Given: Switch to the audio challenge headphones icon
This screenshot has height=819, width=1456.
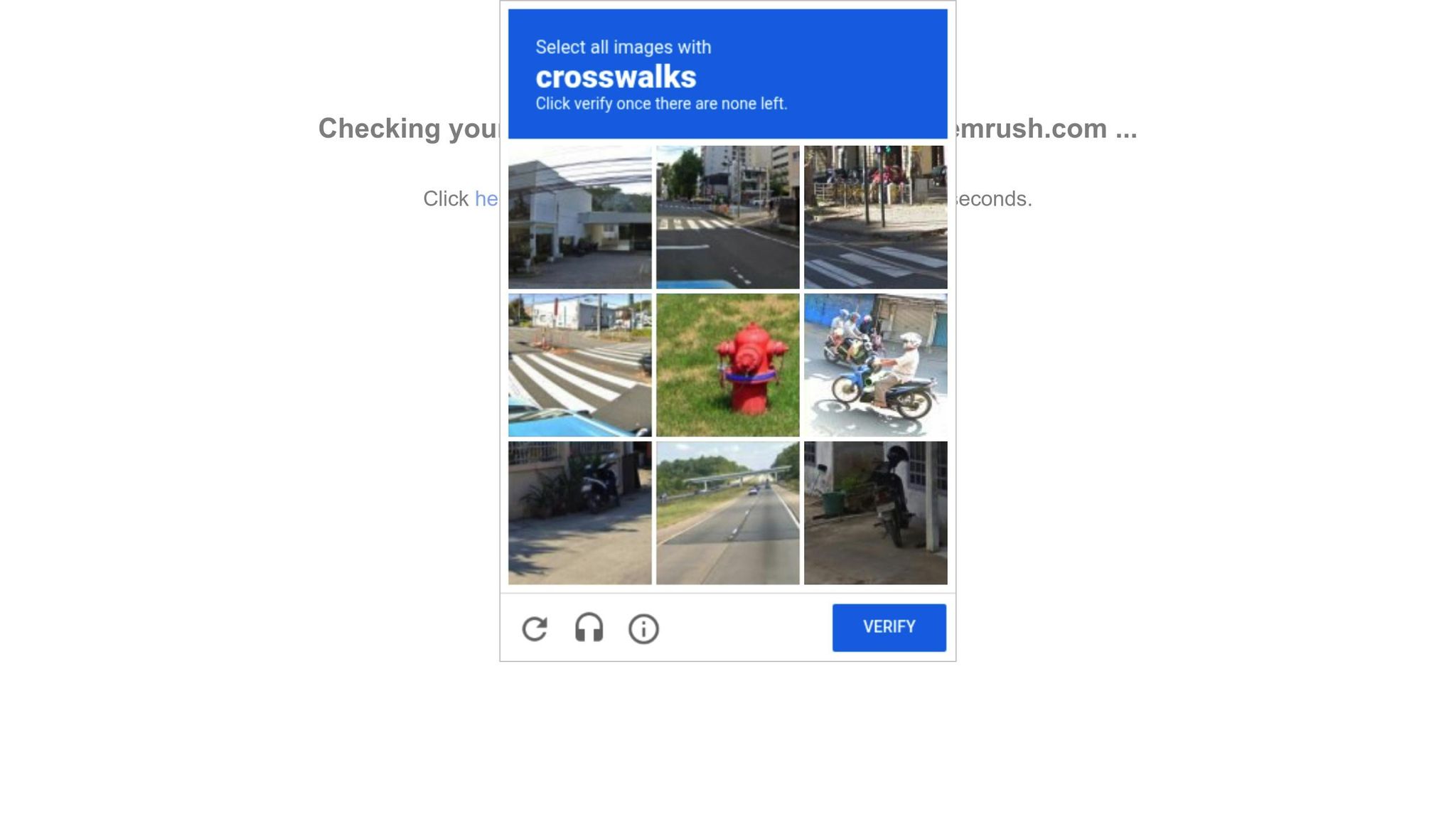Looking at the screenshot, I should pyautogui.click(x=589, y=628).
